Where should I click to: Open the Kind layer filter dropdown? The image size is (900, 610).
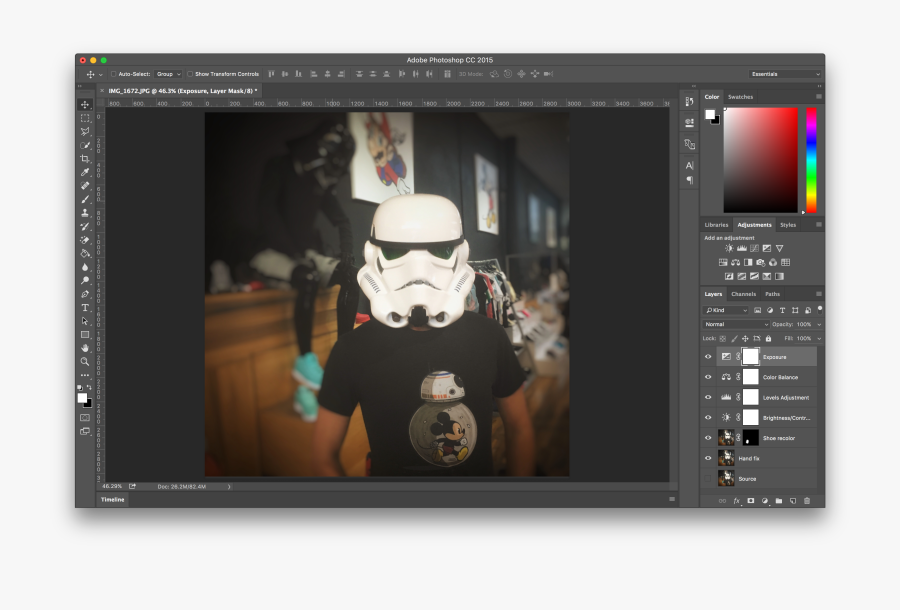[x=726, y=310]
